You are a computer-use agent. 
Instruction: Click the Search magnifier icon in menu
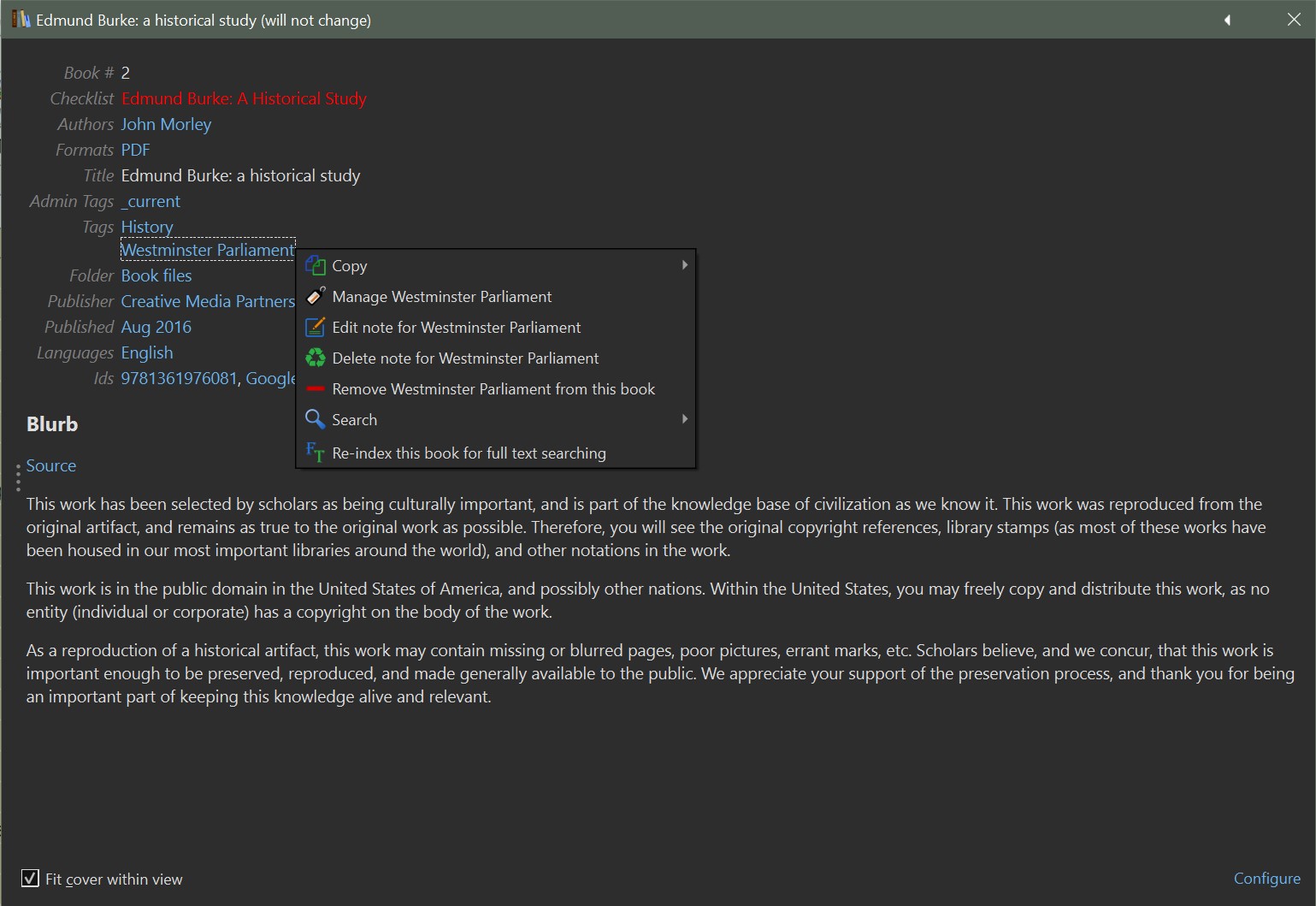pyautogui.click(x=316, y=420)
